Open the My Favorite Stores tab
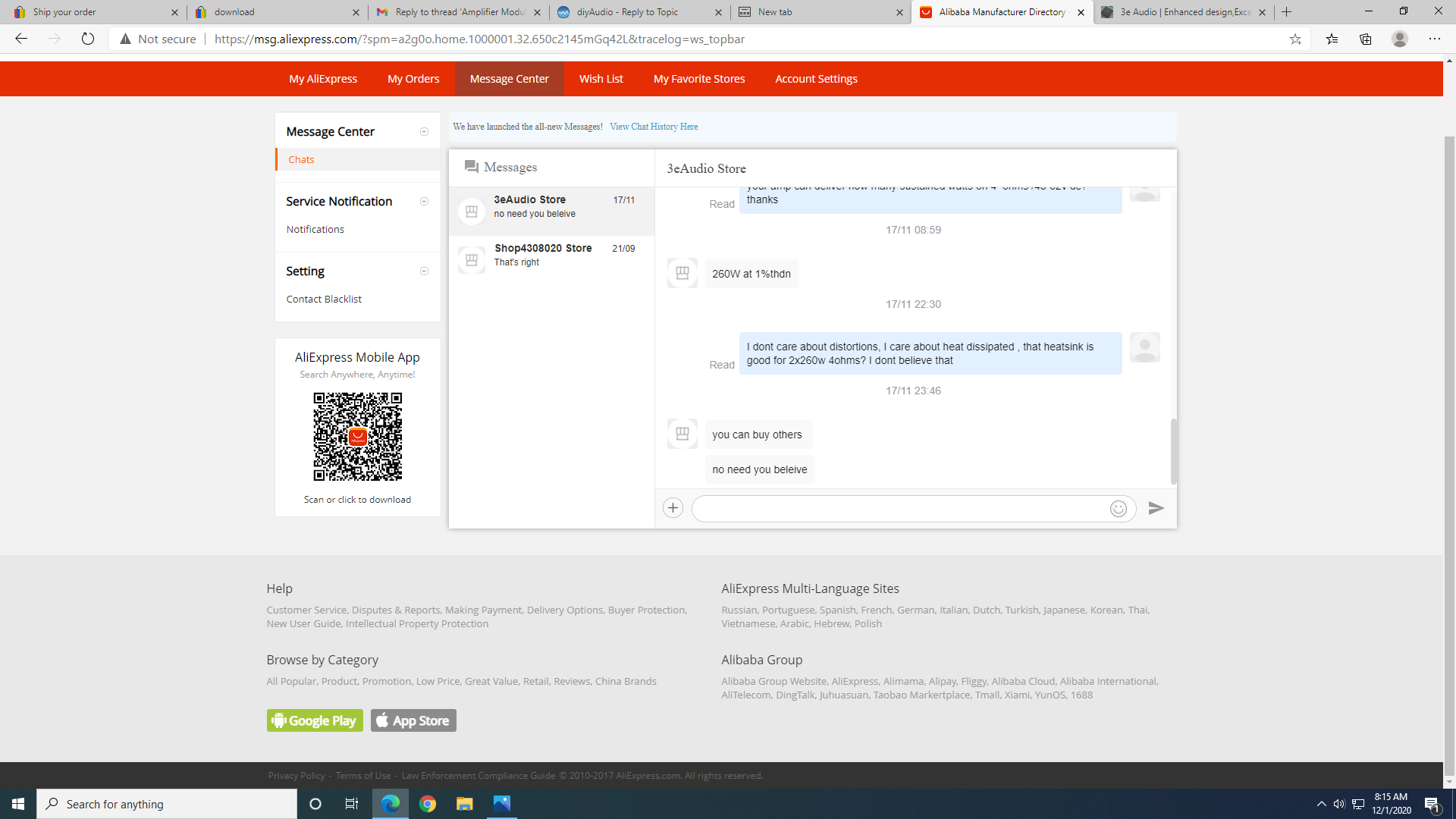1456x819 pixels. [x=699, y=79]
